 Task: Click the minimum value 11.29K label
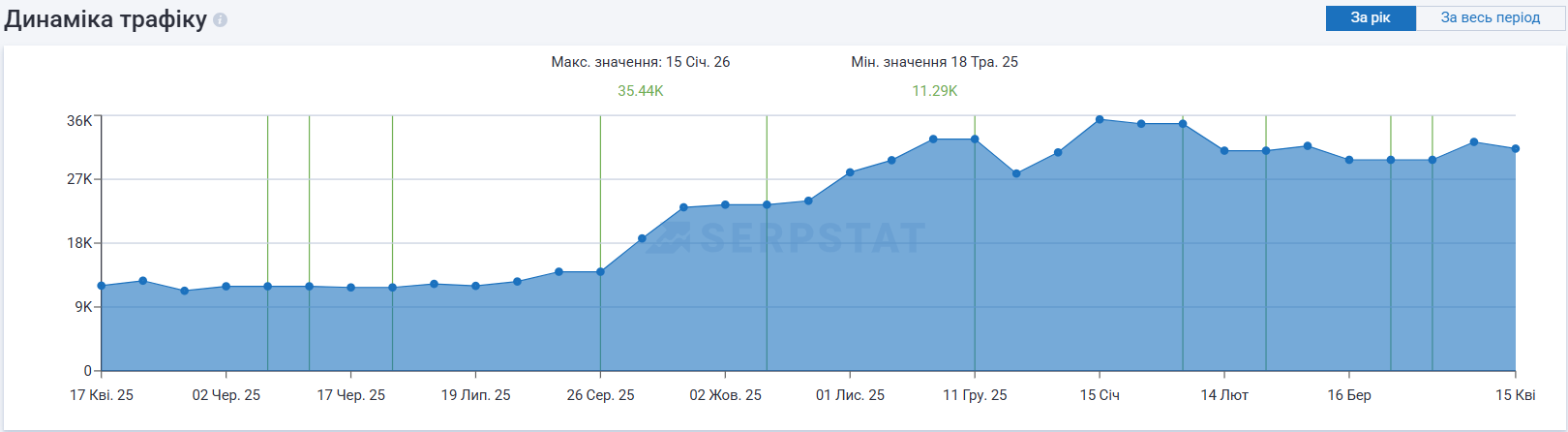[x=935, y=91]
